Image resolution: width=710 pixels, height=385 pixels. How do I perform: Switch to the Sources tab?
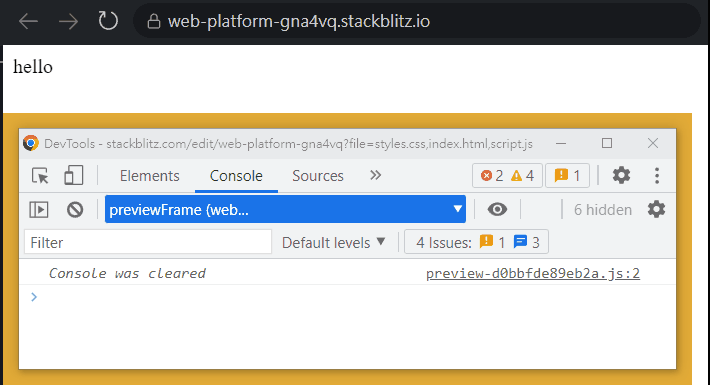[x=317, y=176]
